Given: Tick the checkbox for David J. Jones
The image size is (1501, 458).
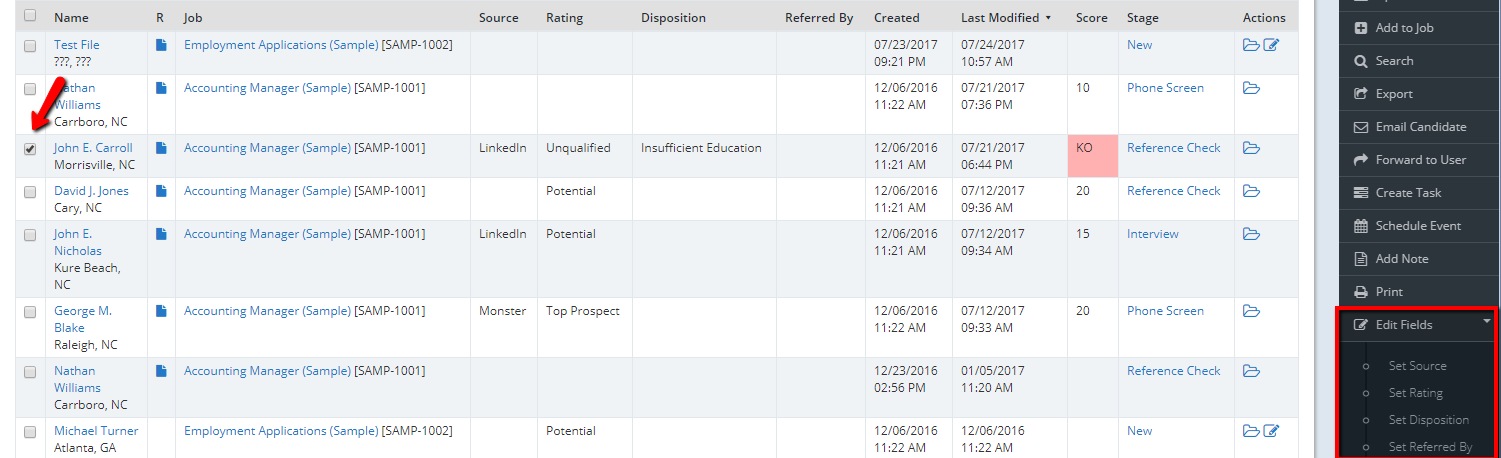Looking at the screenshot, I should coord(30,192).
